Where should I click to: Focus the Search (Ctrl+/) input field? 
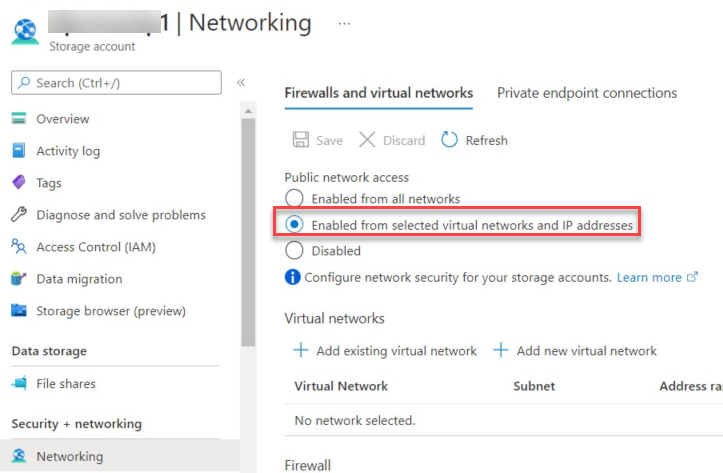pyautogui.click(x=116, y=83)
